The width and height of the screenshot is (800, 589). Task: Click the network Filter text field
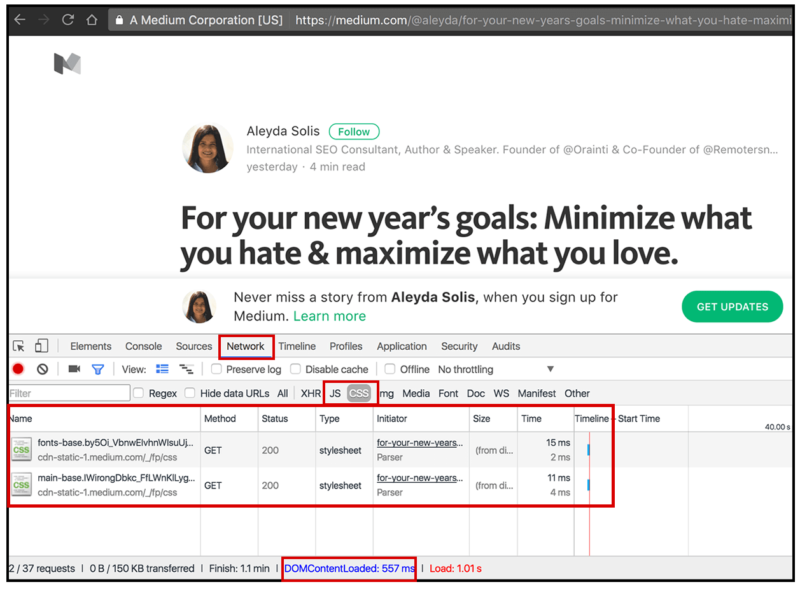tap(69, 393)
